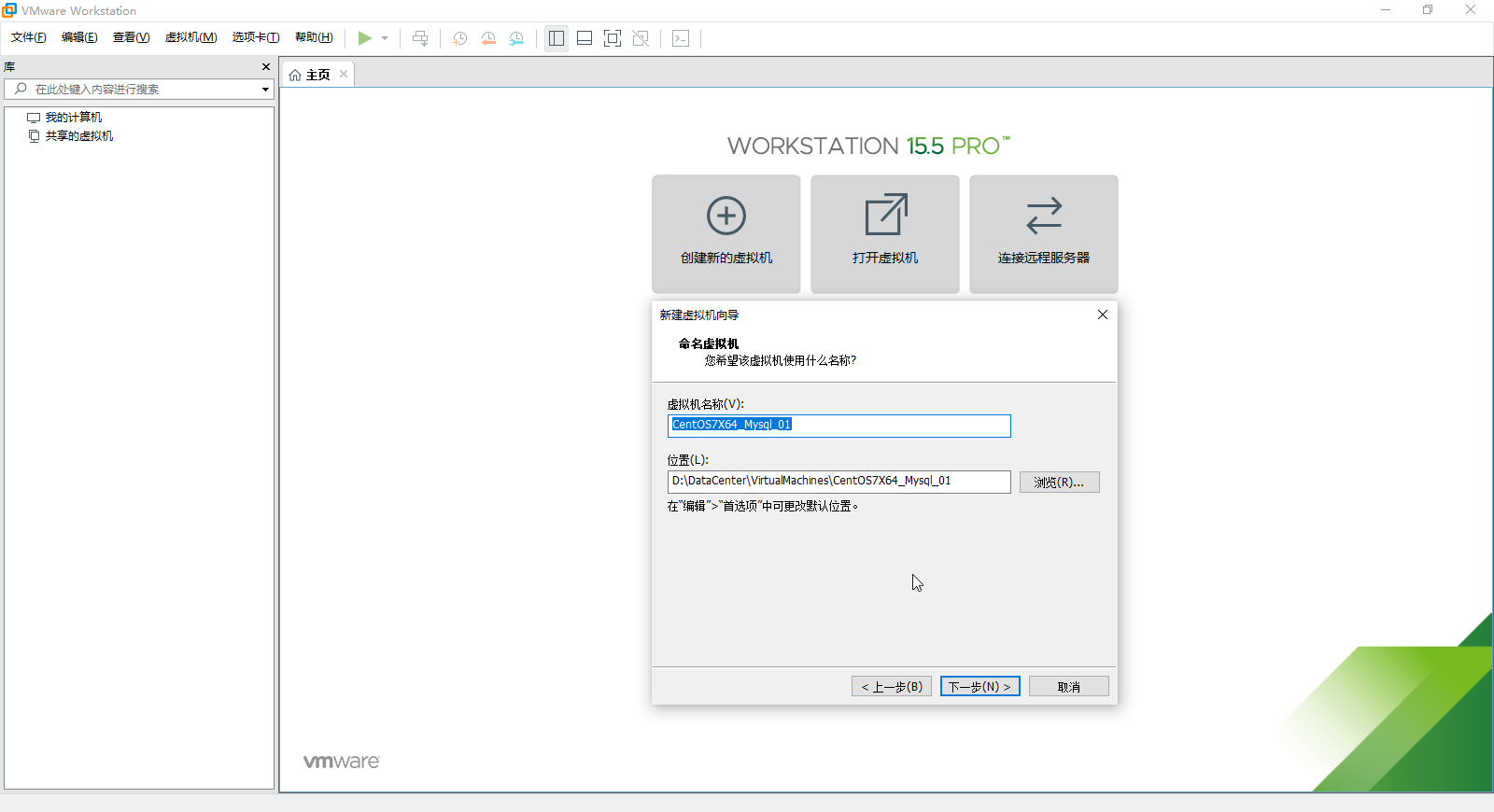Click the 取消 cancel button
The image size is (1494, 812).
pos(1069,686)
